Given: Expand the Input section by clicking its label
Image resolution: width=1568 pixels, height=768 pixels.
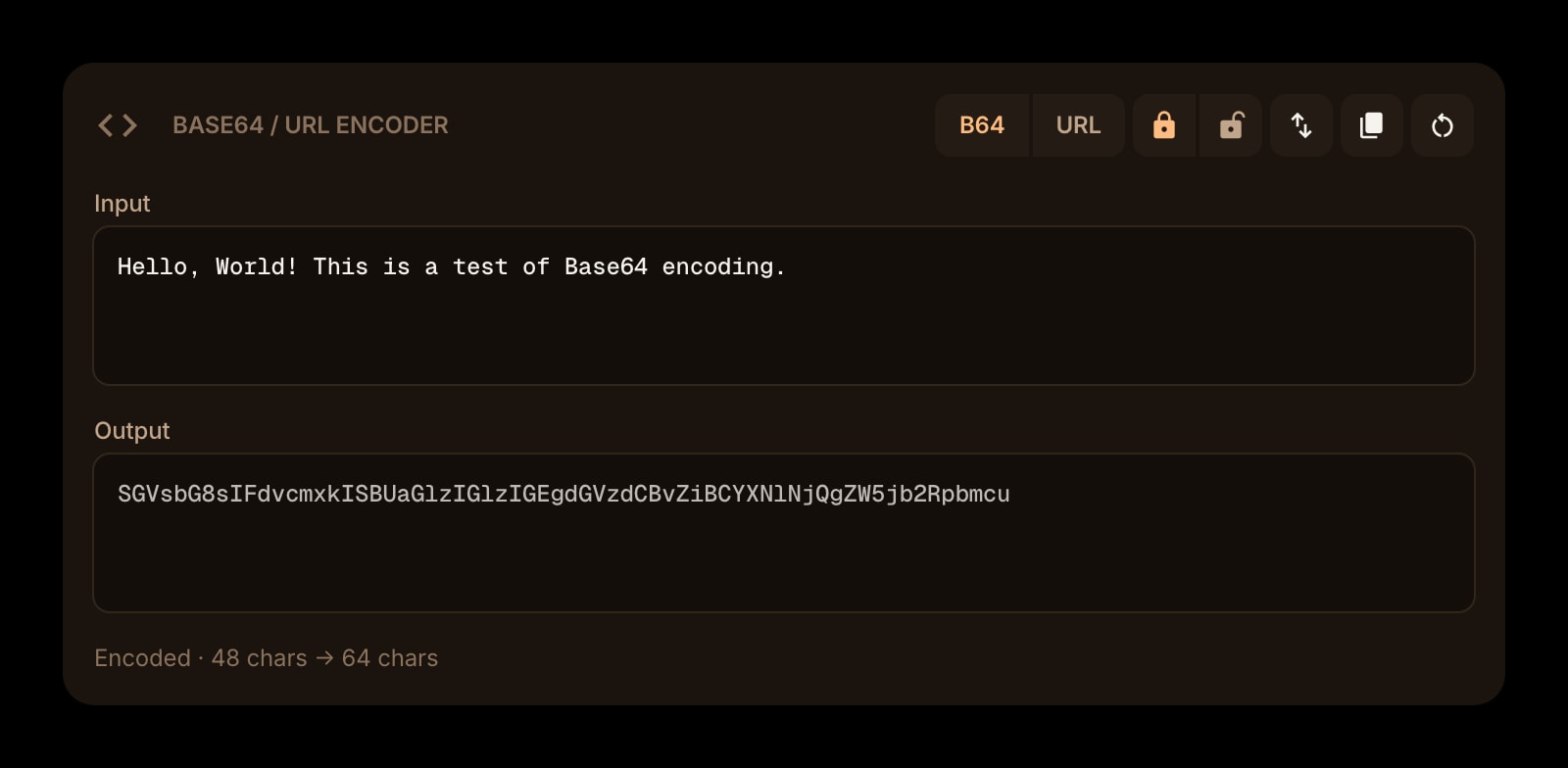Looking at the screenshot, I should (x=122, y=204).
